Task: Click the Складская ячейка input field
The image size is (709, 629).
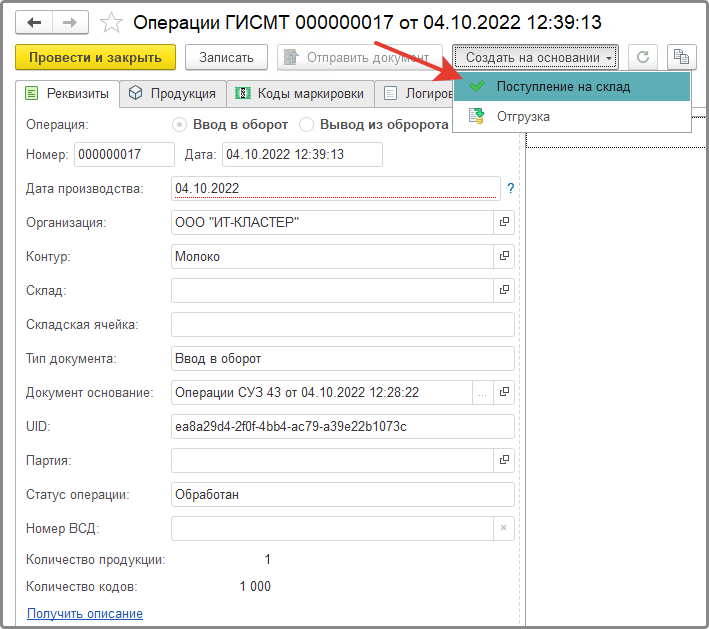Action: point(343,324)
